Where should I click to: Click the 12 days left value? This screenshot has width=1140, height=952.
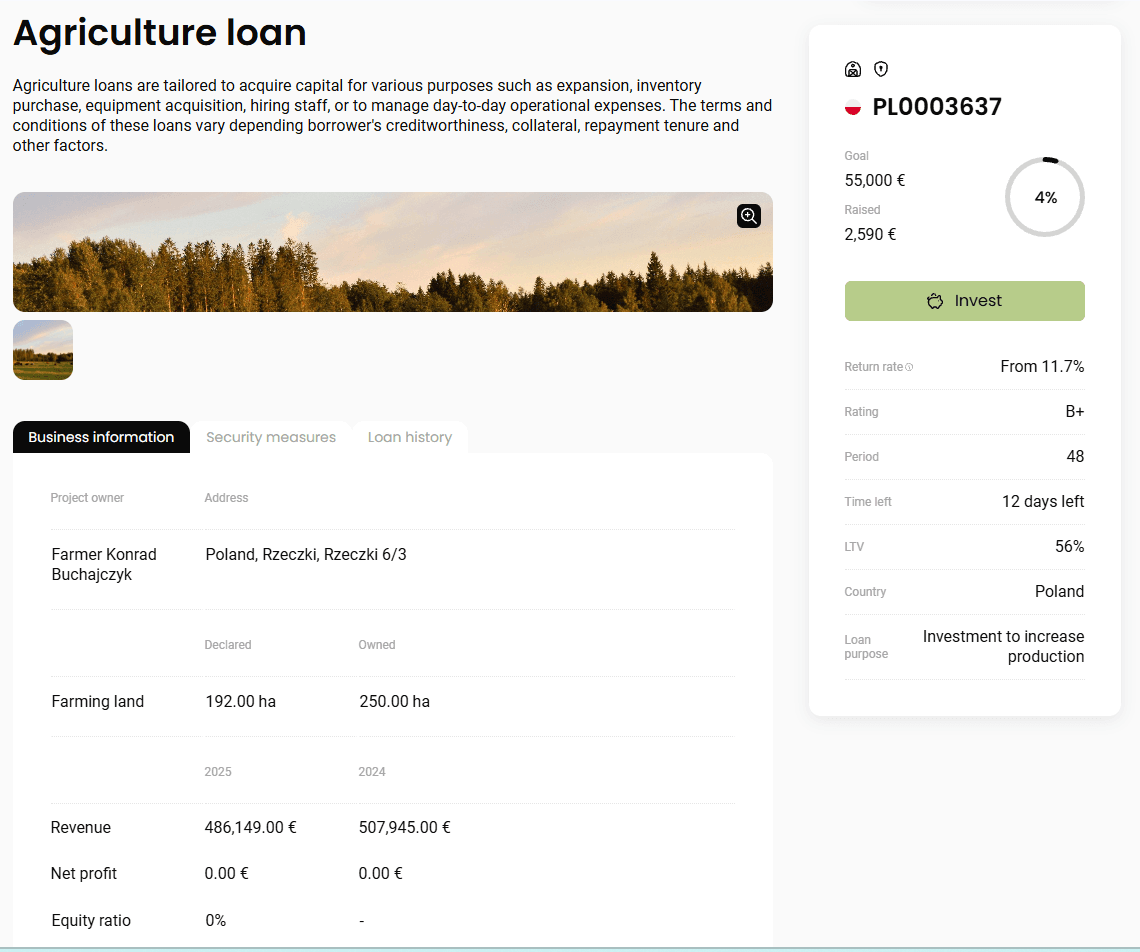pos(1043,502)
